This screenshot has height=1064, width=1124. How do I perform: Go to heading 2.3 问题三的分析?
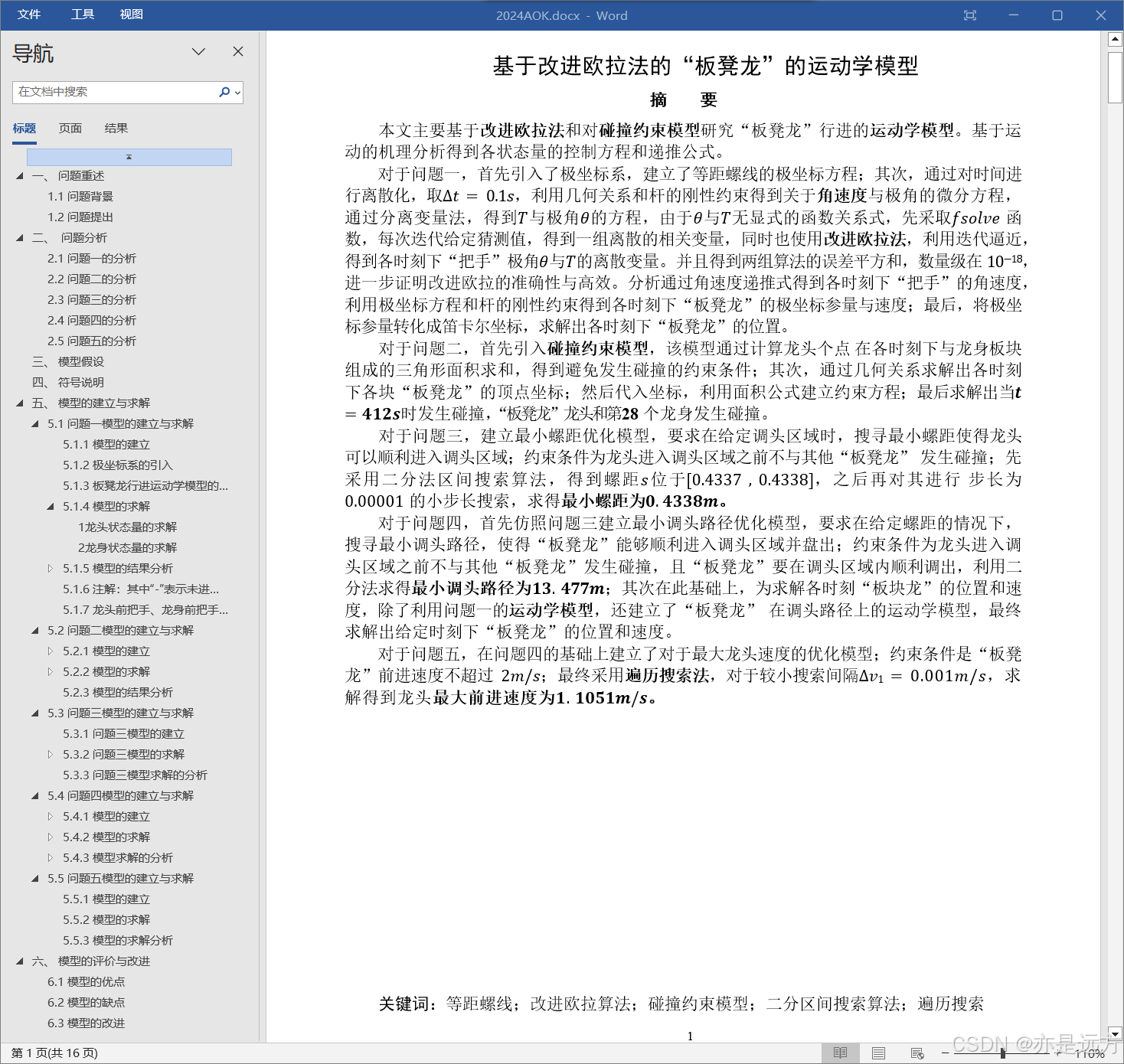click(x=92, y=300)
